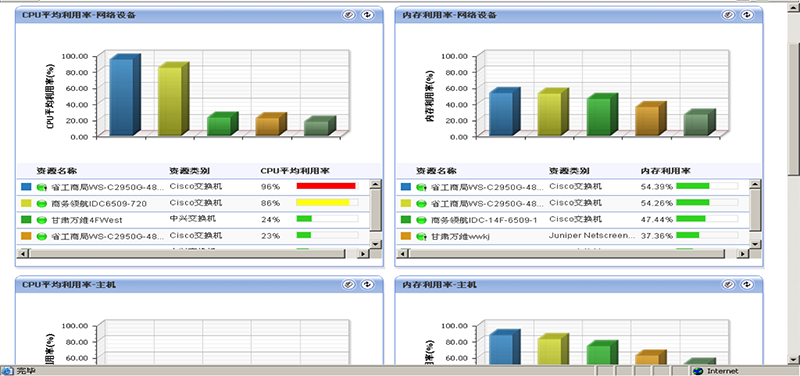Click edit icon in CPU平均利用率-网络设备 panel header
Image resolution: width=800 pixels, height=376 pixels.
[x=348, y=15]
